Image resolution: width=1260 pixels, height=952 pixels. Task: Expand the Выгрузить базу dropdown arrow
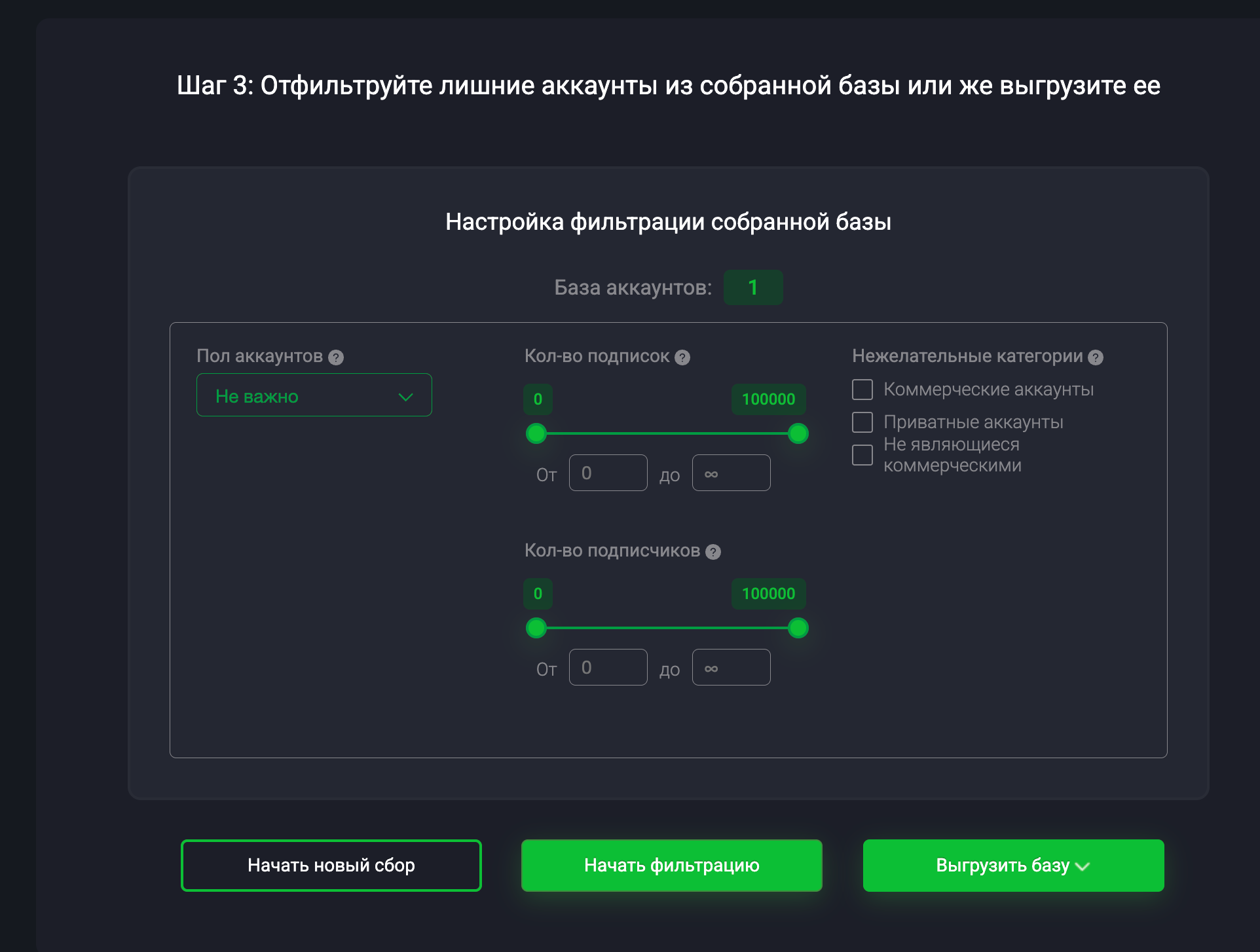click(1083, 866)
